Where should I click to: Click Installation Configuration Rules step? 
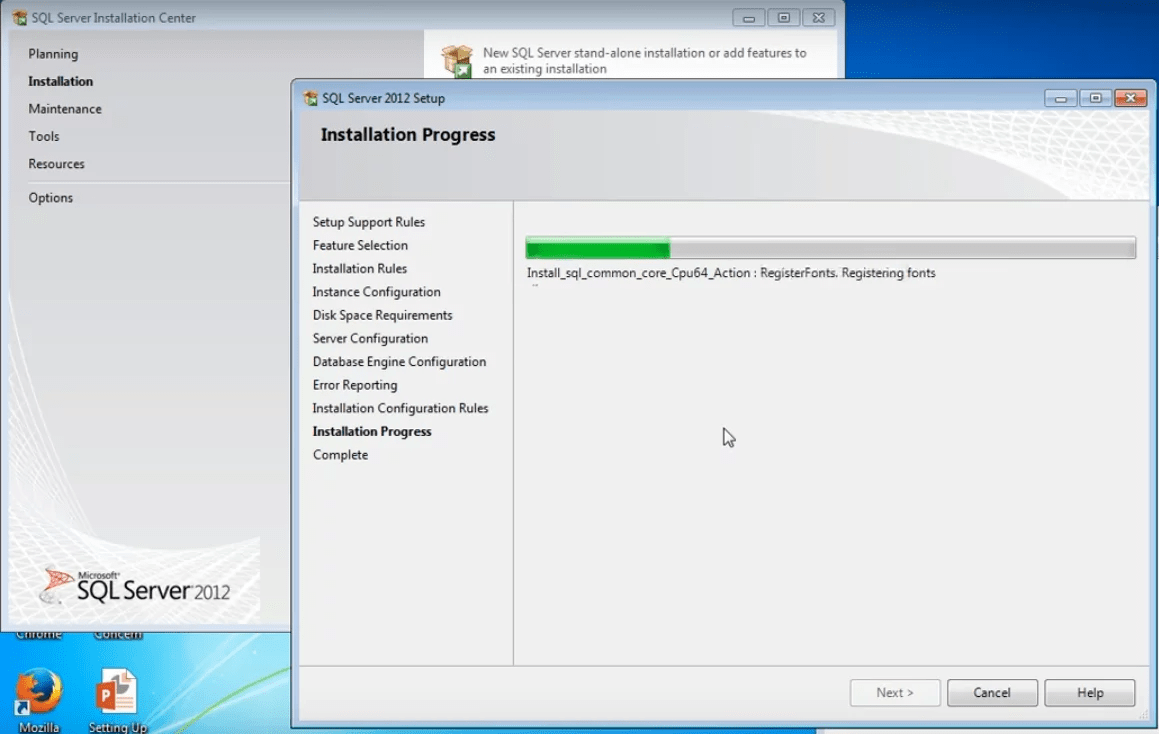(400, 408)
